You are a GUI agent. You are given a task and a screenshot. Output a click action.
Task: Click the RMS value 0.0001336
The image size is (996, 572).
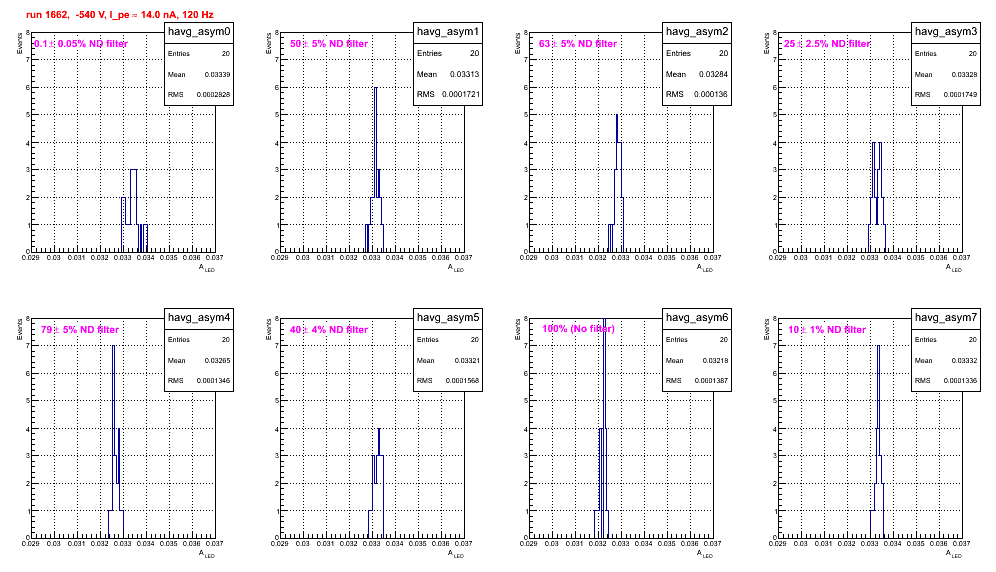pyautogui.click(x=960, y=381)
